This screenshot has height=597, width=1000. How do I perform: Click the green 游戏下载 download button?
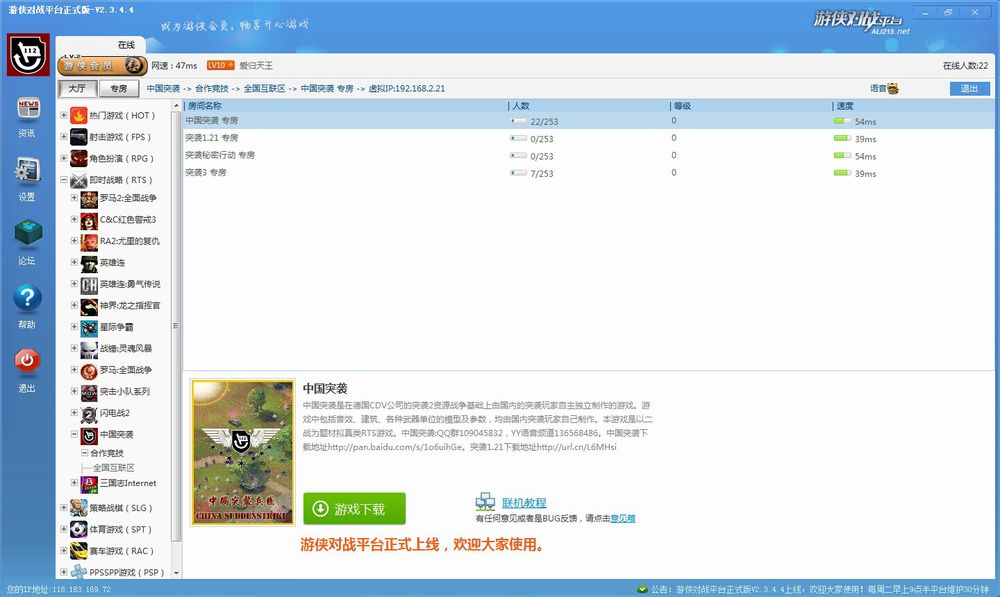point(355,509)
